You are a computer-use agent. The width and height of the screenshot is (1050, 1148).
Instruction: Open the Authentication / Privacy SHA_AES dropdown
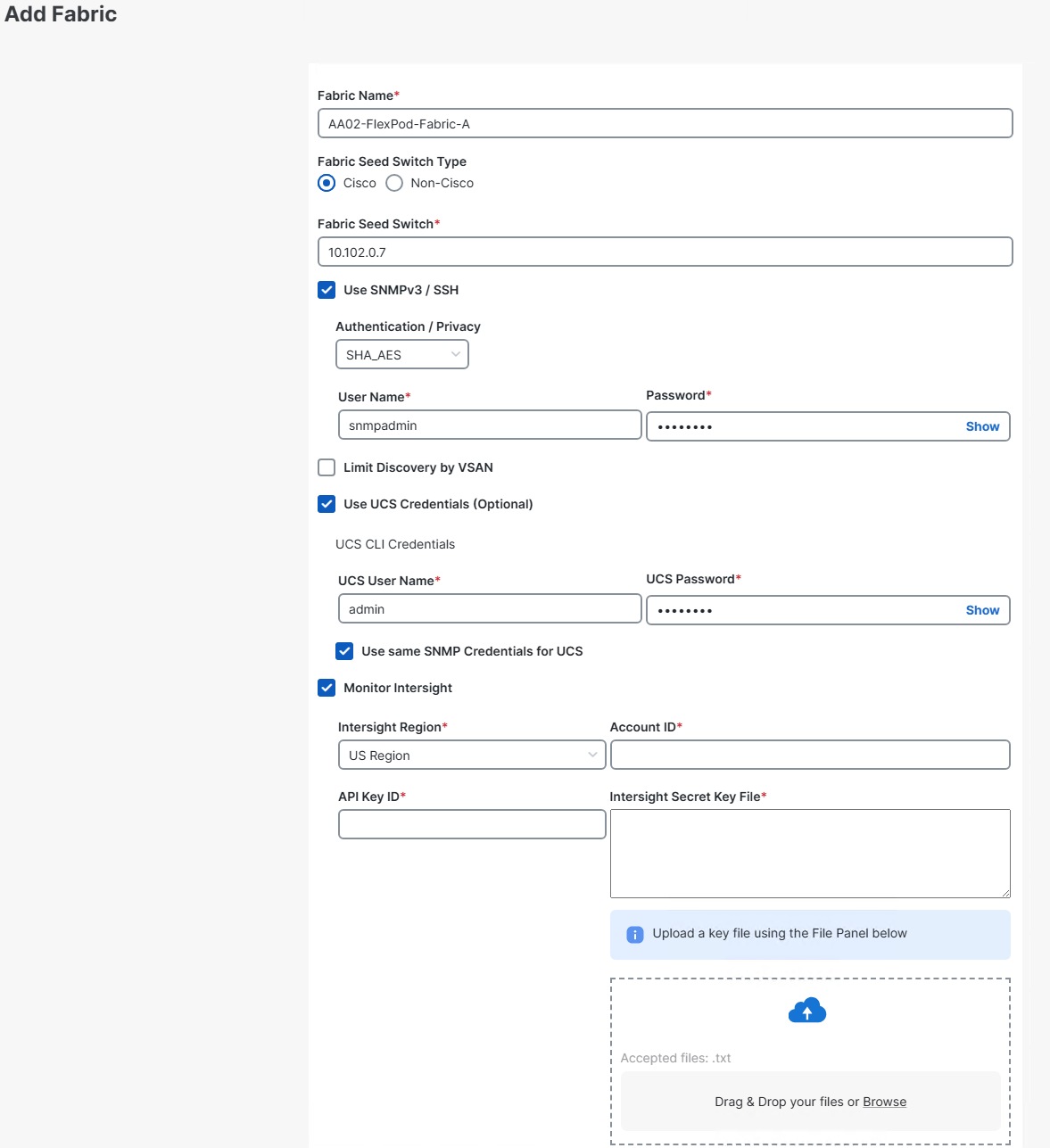point(402,355)
